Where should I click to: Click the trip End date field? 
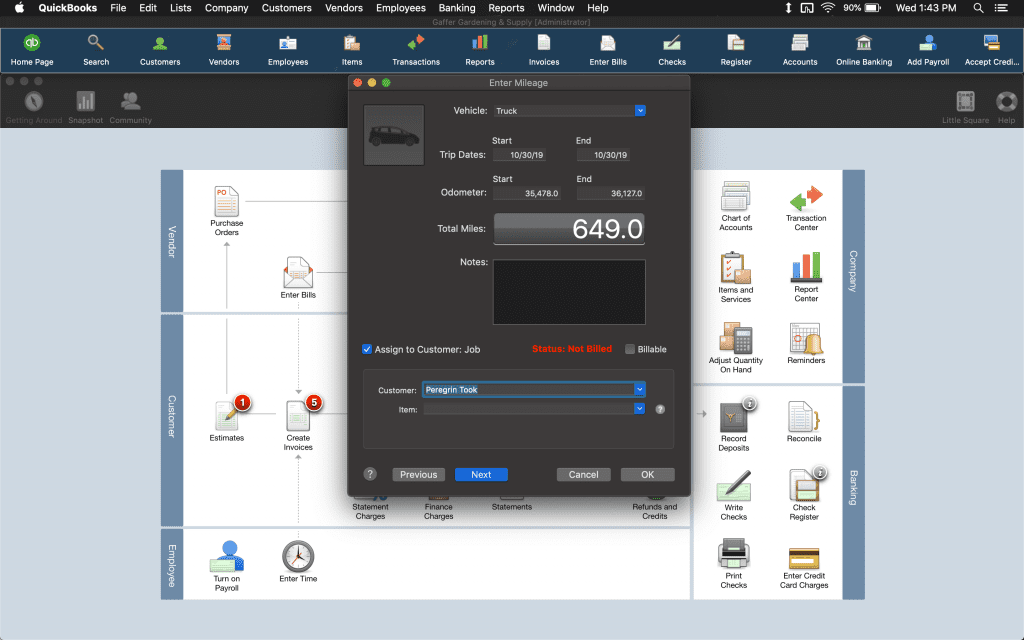pos(603,155)
